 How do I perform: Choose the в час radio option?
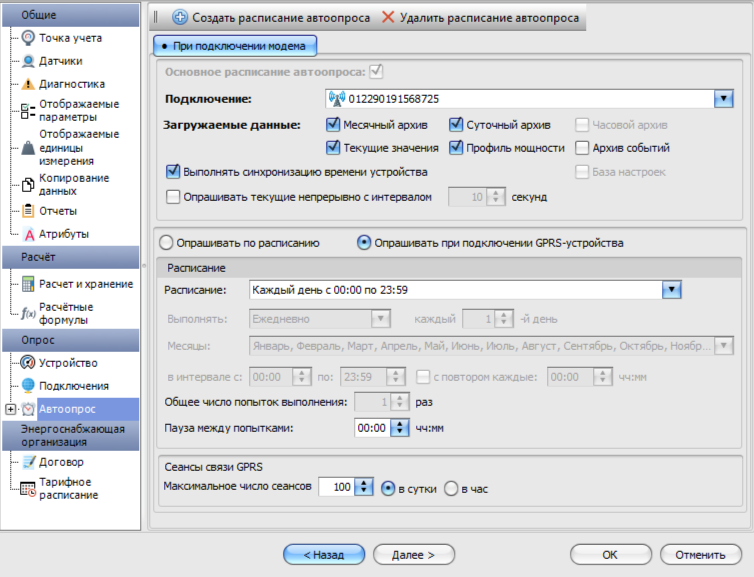coord(451,488)
